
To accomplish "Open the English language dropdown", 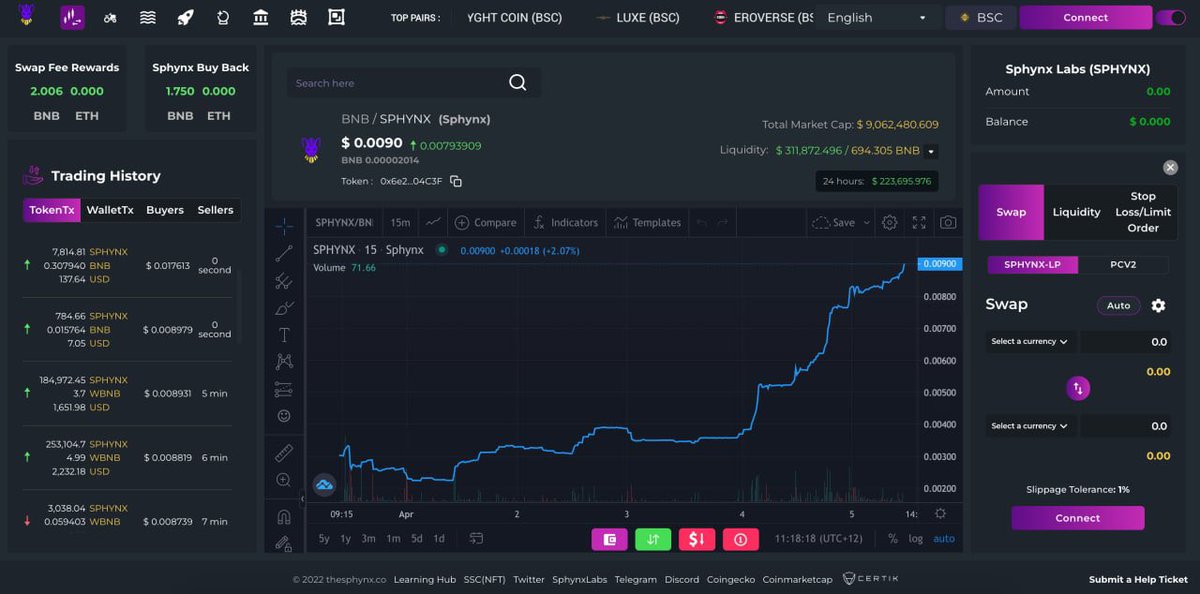I will [877, 17].
